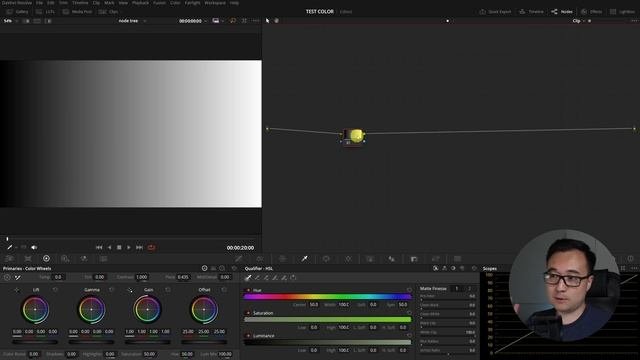Toggle the Nodes panel button
Screen dimensions: 640x360
562,12
